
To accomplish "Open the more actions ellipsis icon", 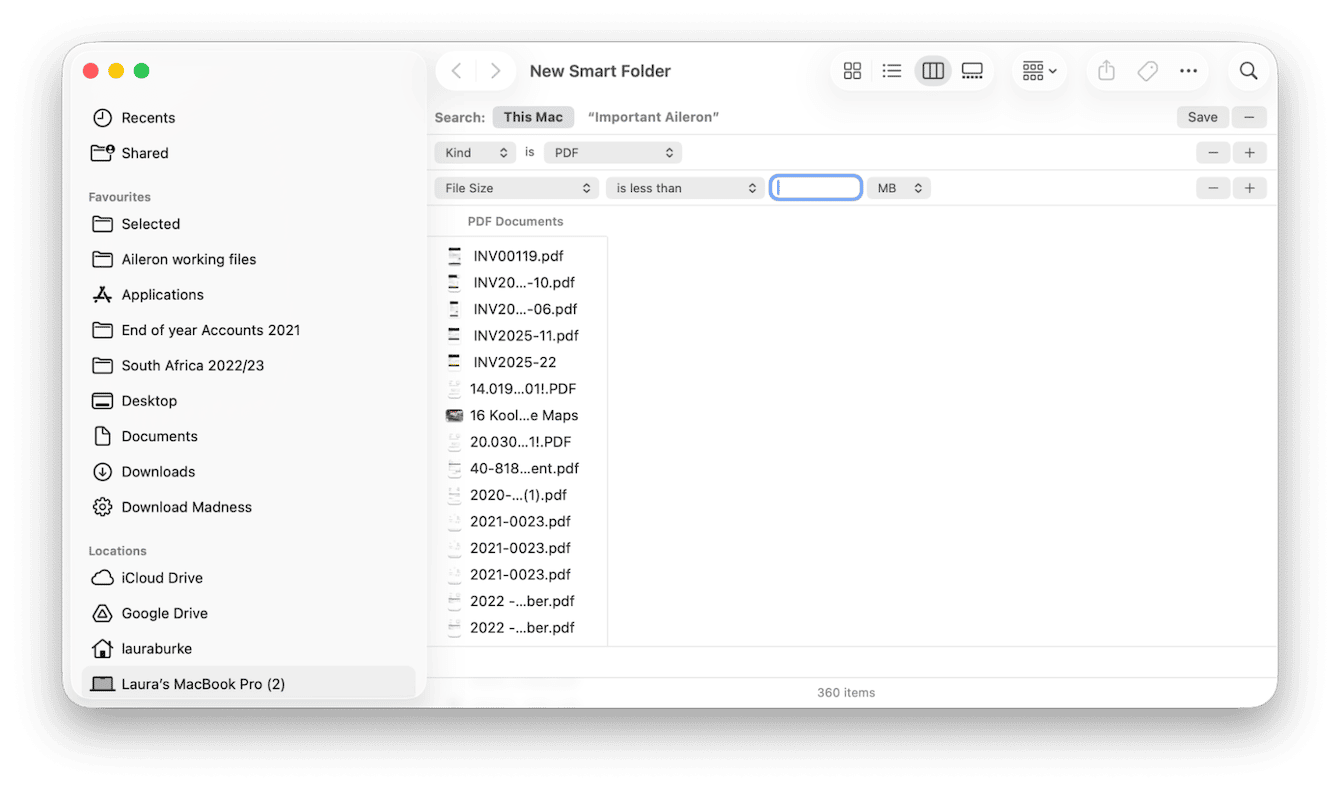I will 1188,70.
